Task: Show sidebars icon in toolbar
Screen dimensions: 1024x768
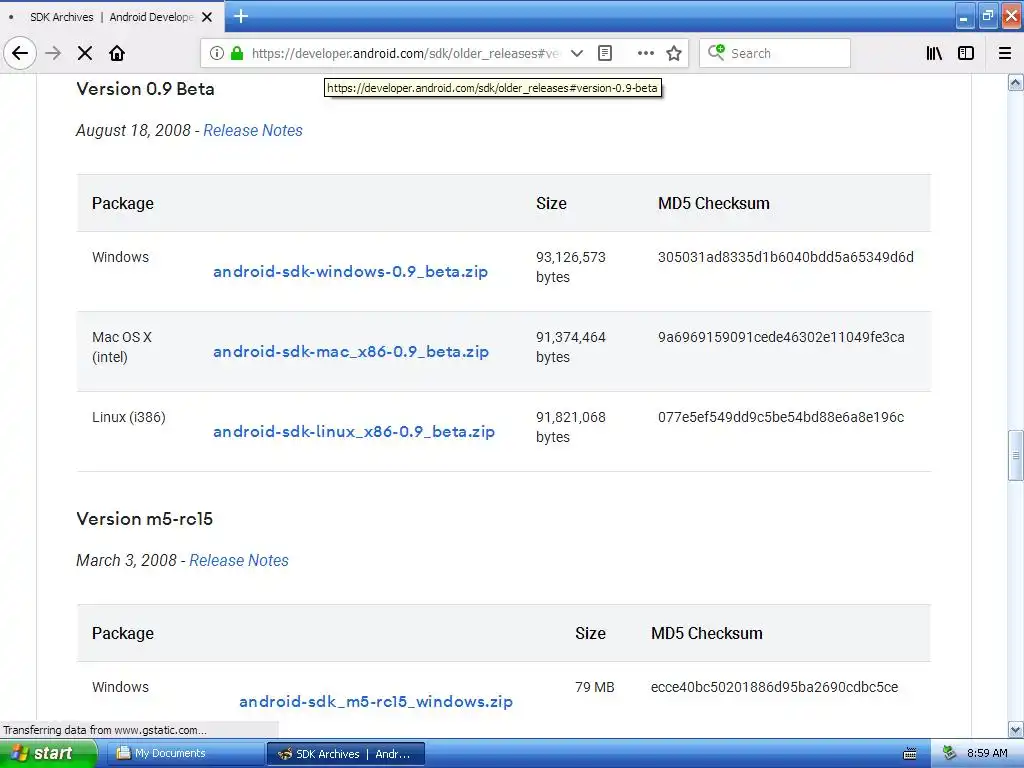Action: point(966,53)
